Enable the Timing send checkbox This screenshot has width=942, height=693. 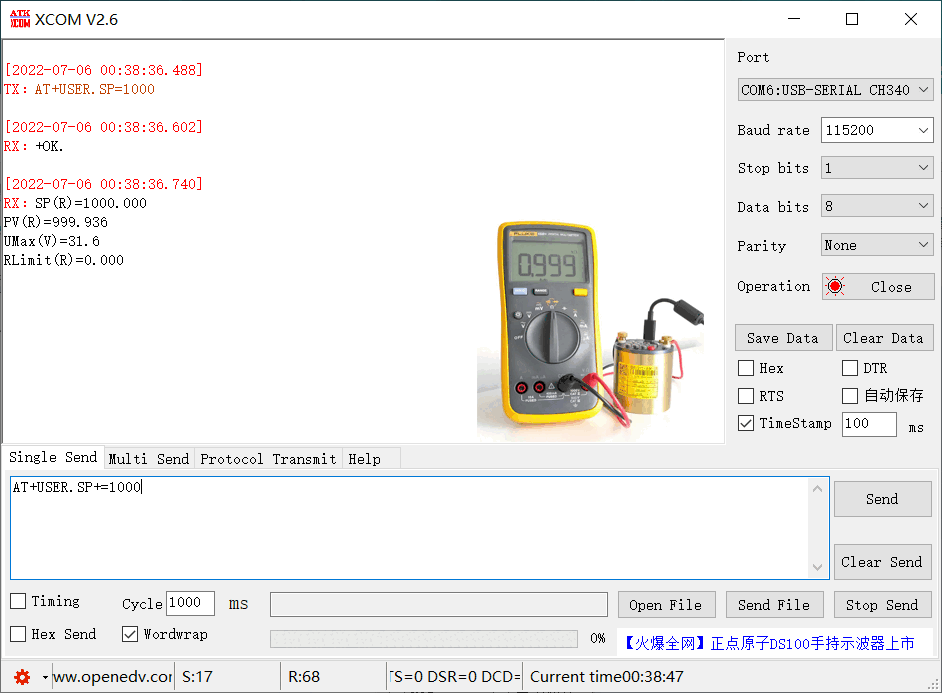18,601
